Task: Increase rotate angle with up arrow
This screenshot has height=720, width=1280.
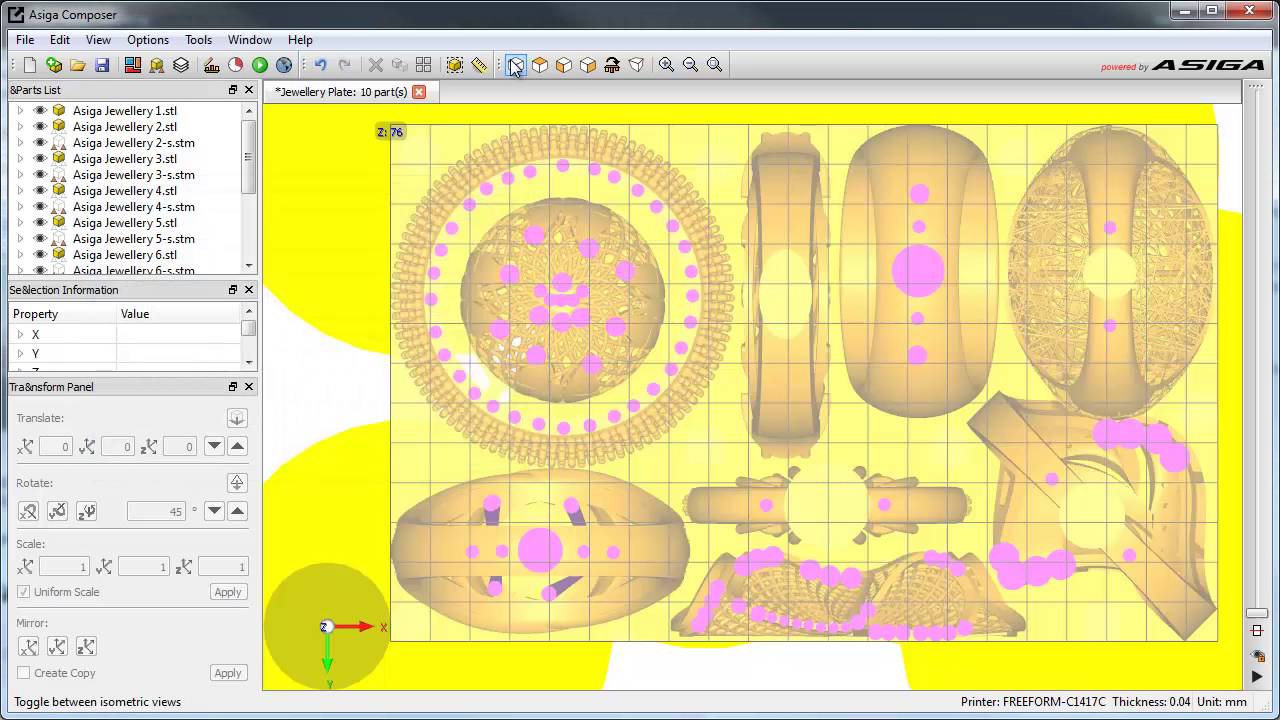Action: [x=237, y=511]
